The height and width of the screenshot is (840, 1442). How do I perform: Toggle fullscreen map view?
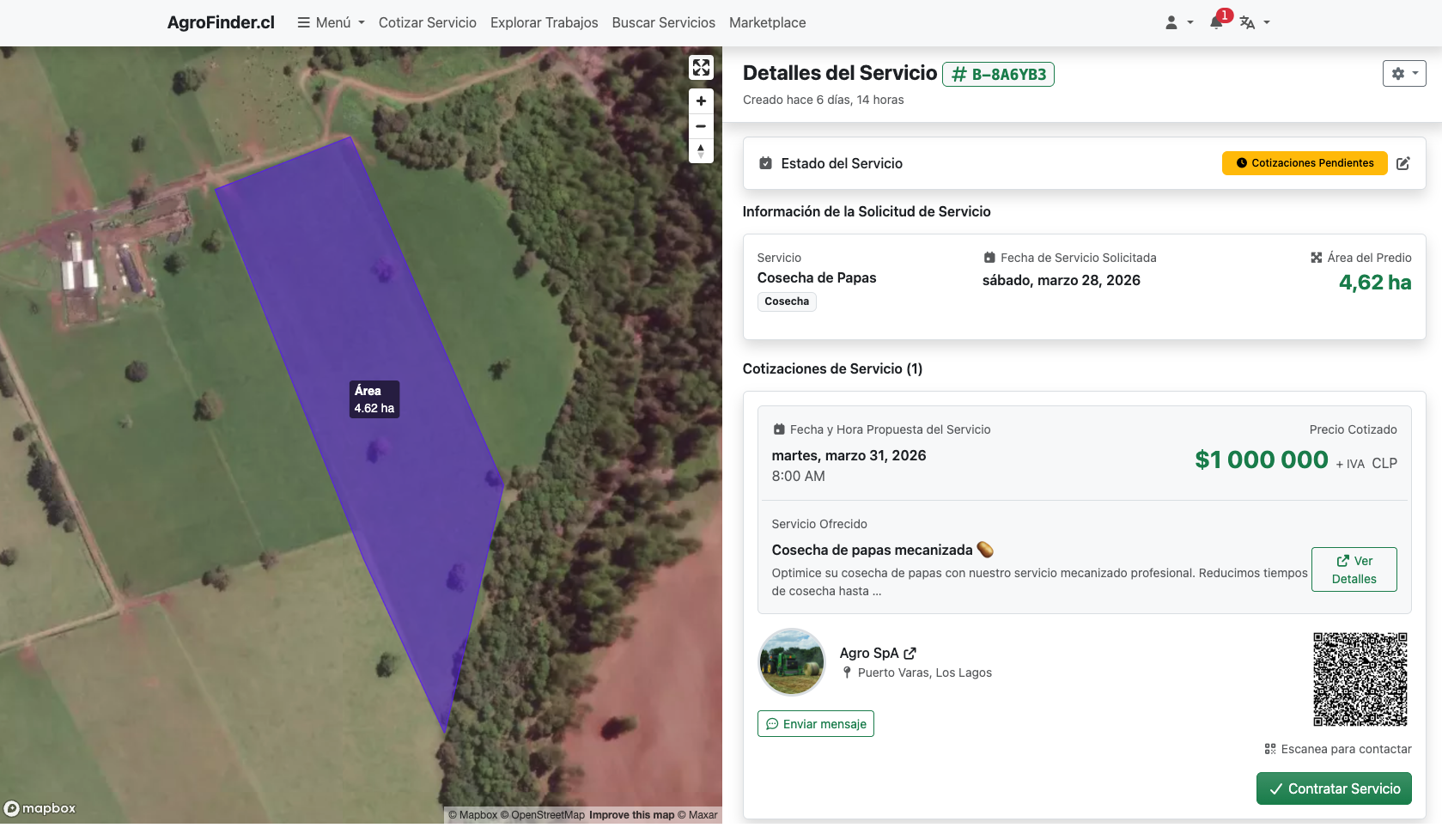tap(701, 67)
